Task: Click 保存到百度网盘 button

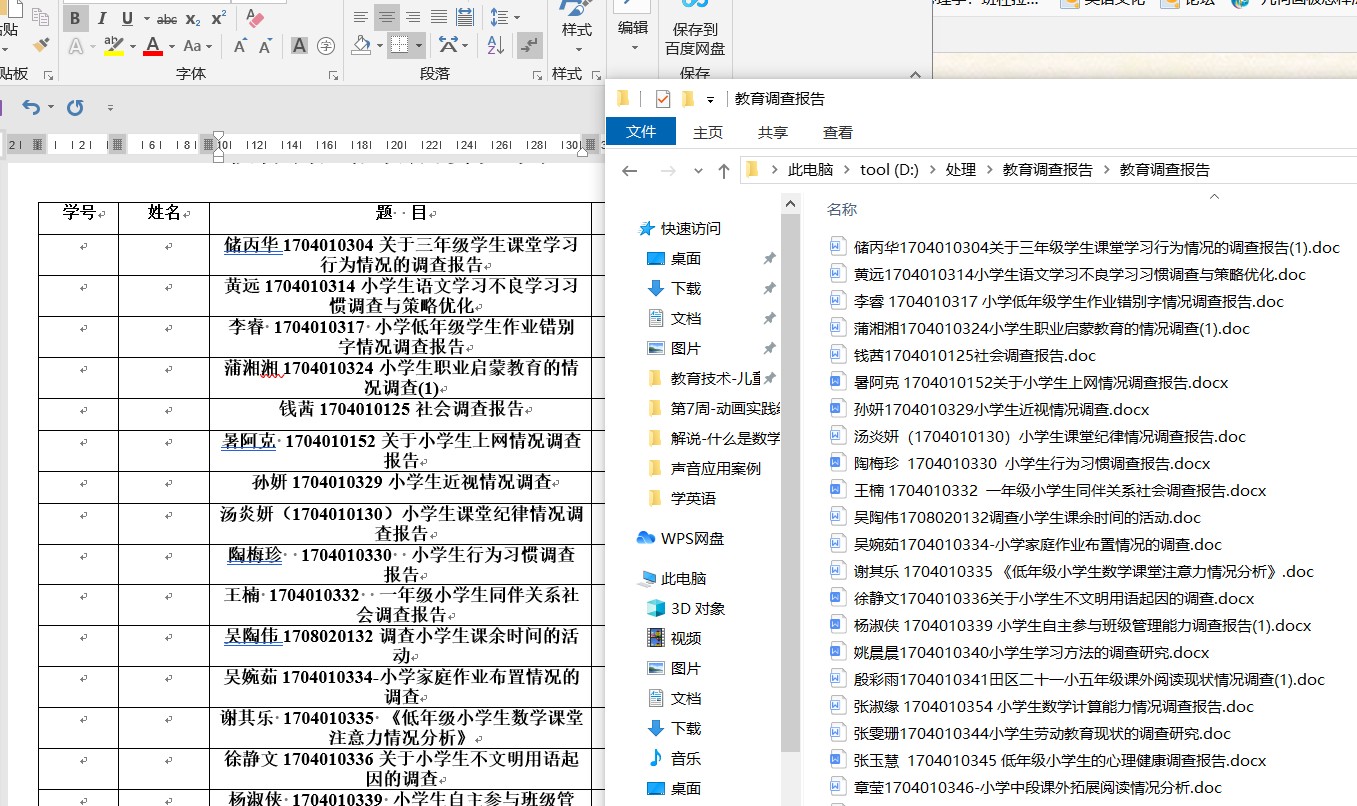Action: [695, 29]
